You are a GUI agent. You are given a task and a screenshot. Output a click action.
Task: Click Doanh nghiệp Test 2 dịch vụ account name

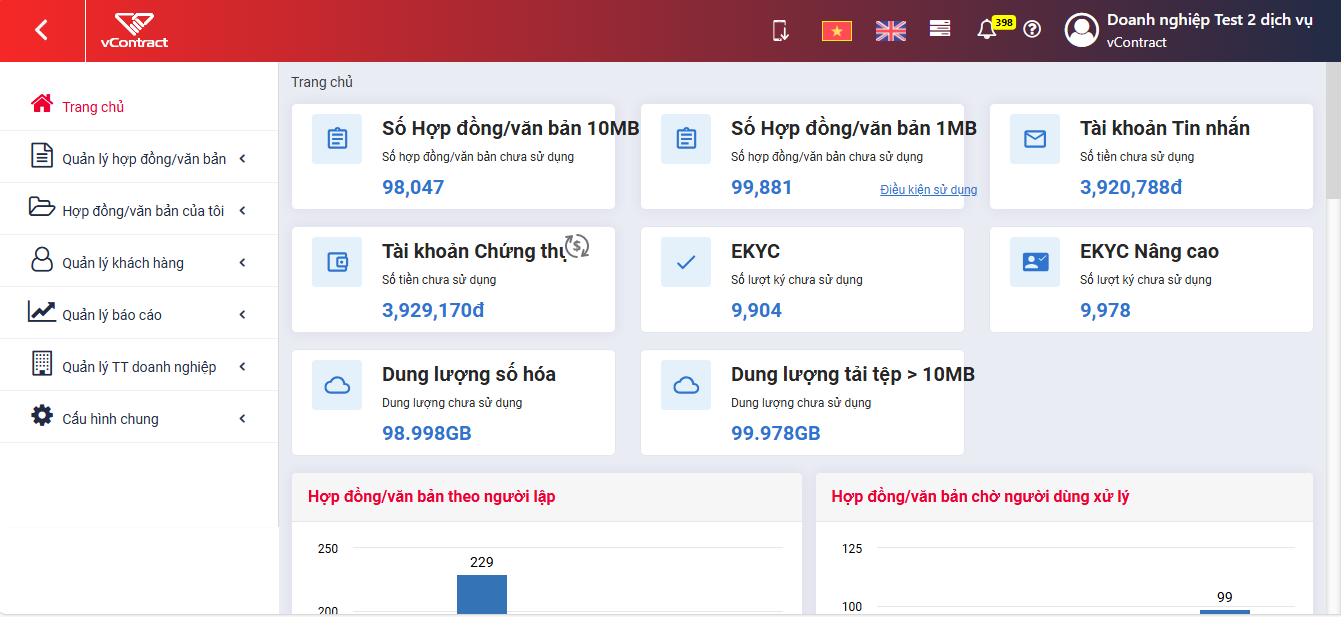(1209, 21)
